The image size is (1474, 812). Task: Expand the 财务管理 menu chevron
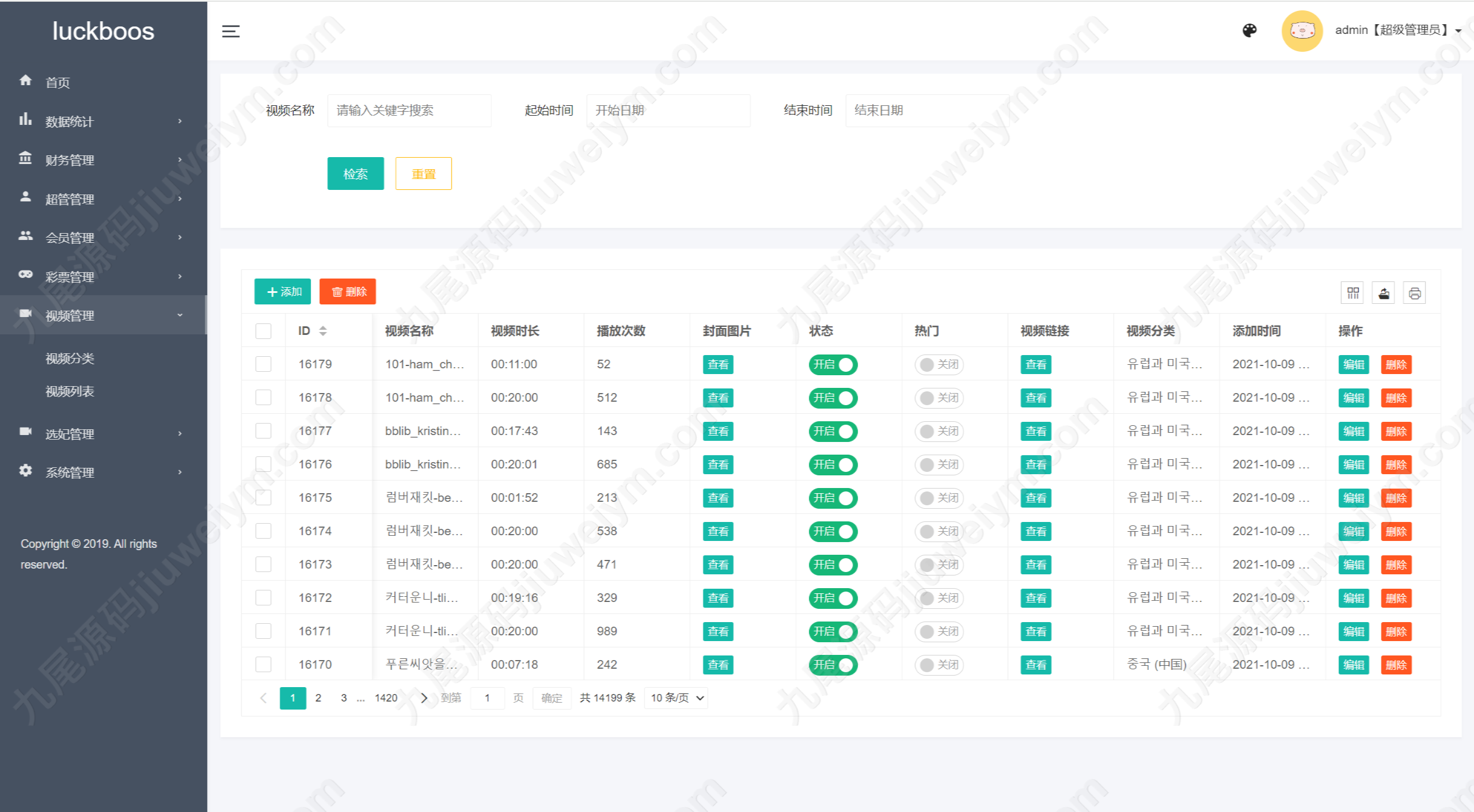coord(180,159)
